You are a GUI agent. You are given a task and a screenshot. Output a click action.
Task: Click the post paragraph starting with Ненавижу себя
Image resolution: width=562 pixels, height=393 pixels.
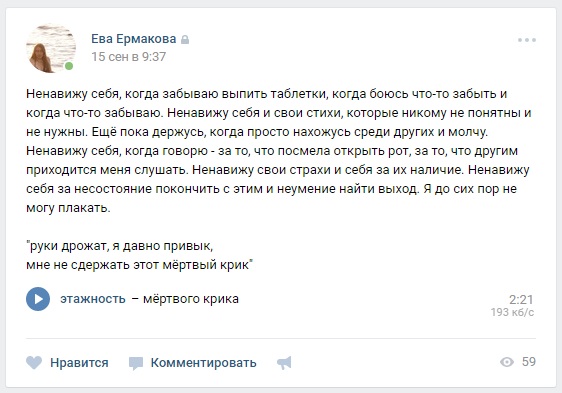(278, 151)
